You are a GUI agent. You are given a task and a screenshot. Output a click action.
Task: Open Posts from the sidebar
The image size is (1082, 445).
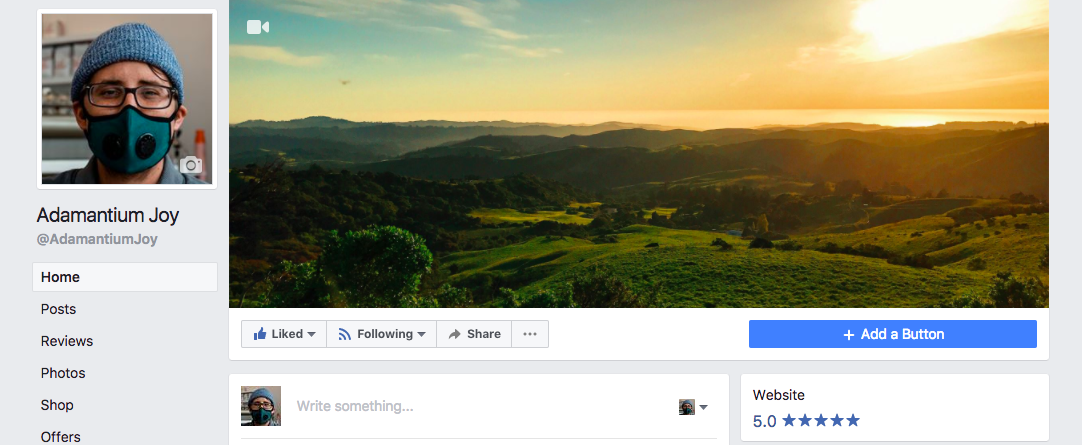(58, 309)
